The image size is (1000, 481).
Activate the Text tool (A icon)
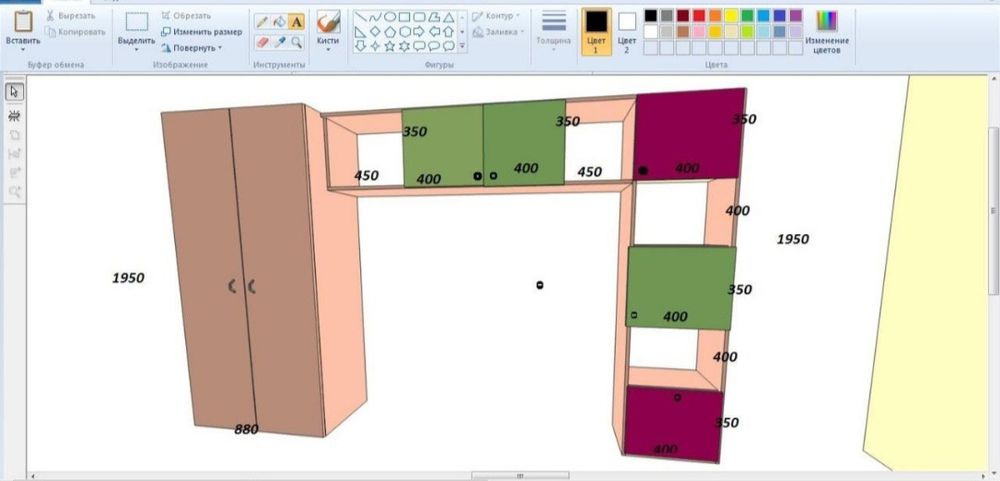296,22
